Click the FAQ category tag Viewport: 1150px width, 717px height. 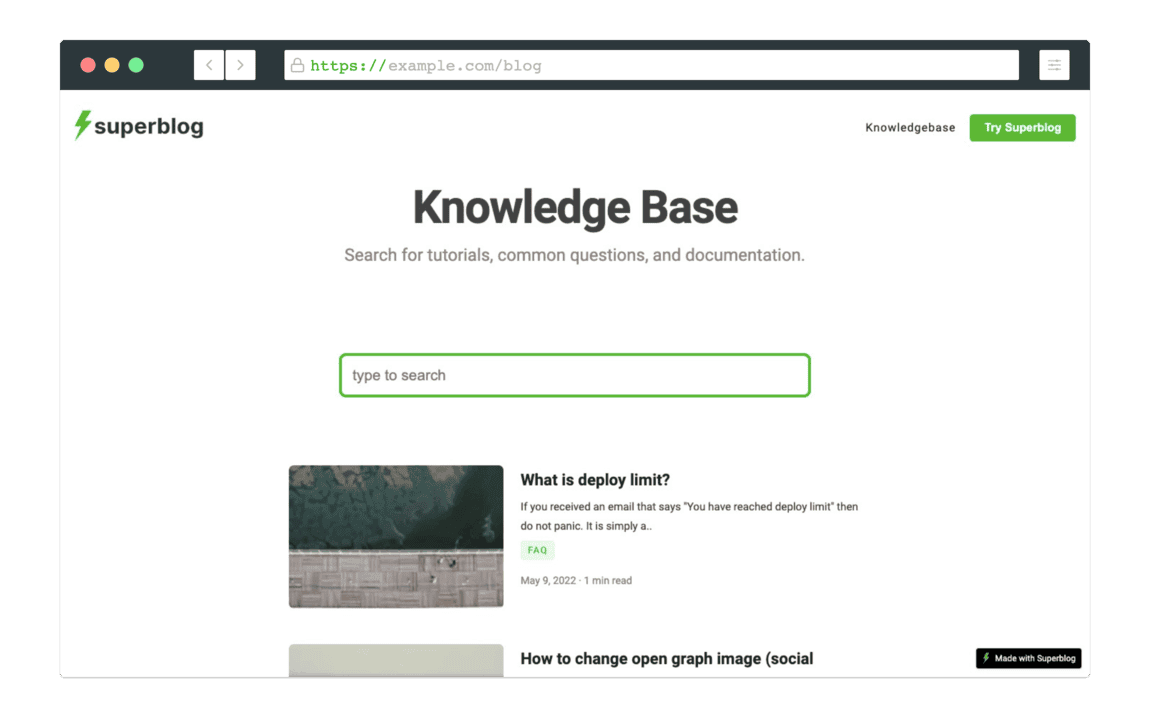(537, 550)
